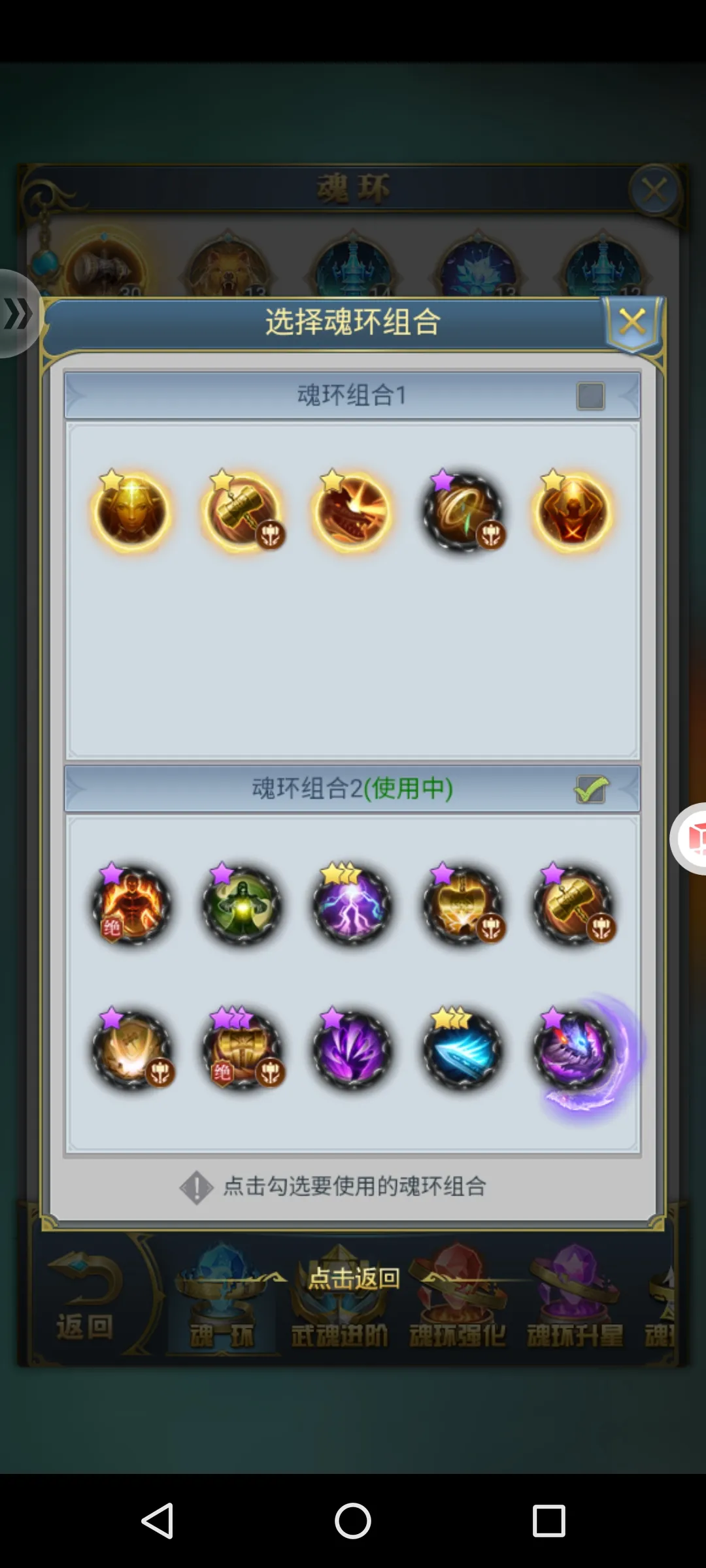Close the 选择魂环组合 dialog
This screenshot has height=1568, width=706.
632,322
